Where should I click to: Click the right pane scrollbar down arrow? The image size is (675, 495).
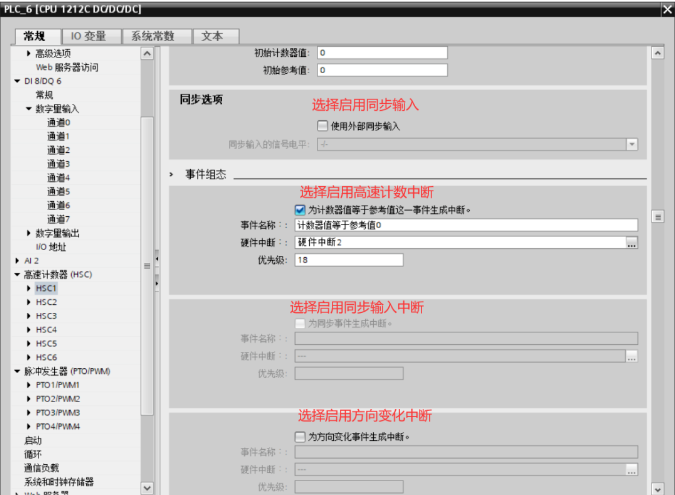coord(658,487)
